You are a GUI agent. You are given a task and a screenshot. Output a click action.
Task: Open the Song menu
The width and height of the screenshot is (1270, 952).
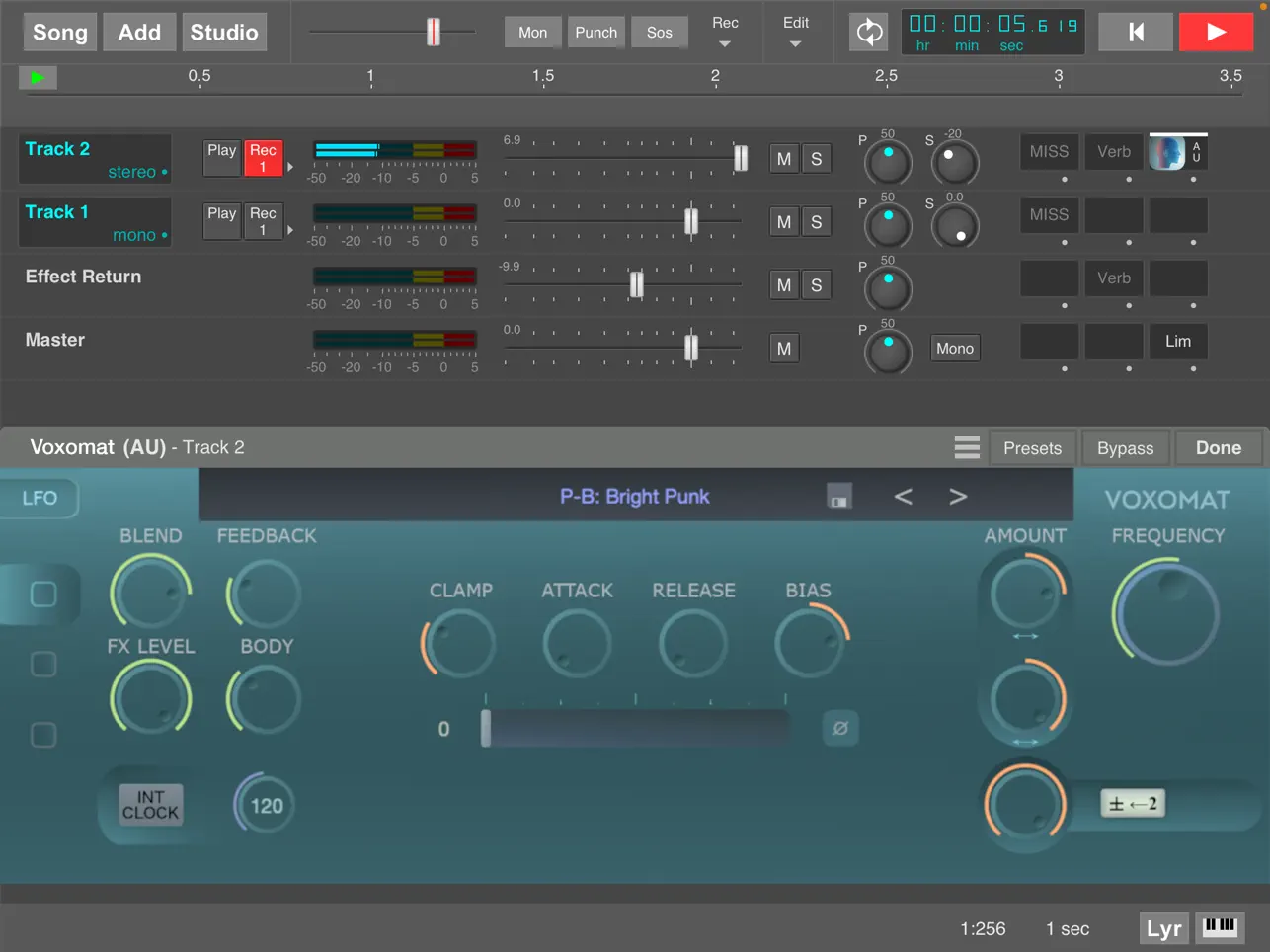click(x=60, y=32)
